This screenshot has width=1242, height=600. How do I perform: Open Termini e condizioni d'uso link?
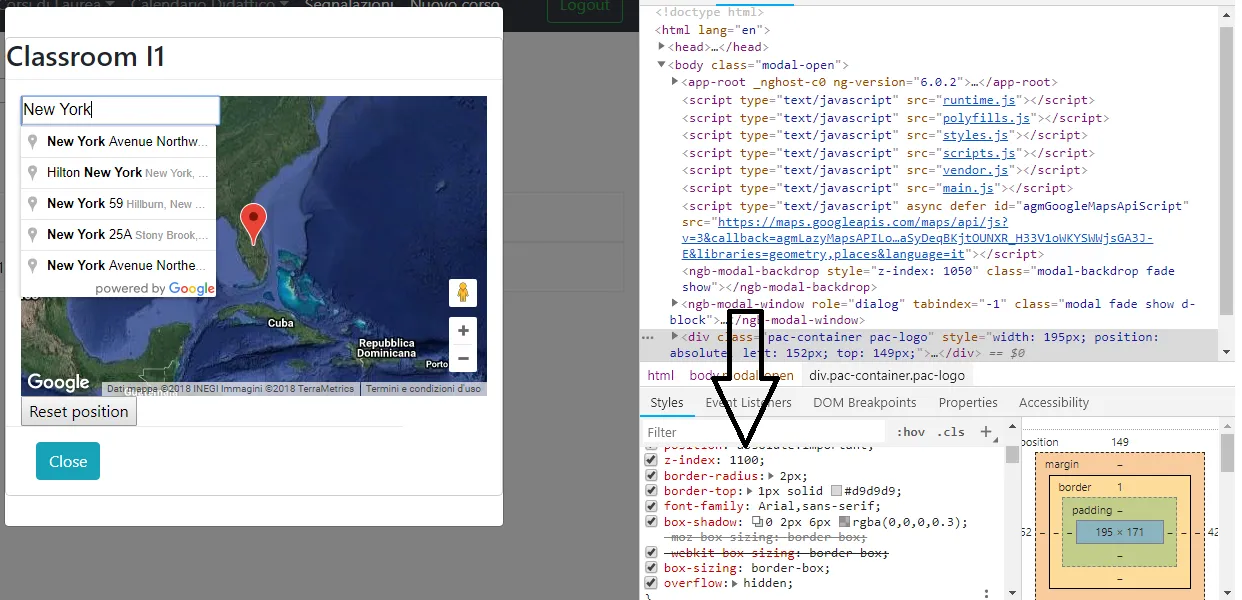click(x=423, y=389)
